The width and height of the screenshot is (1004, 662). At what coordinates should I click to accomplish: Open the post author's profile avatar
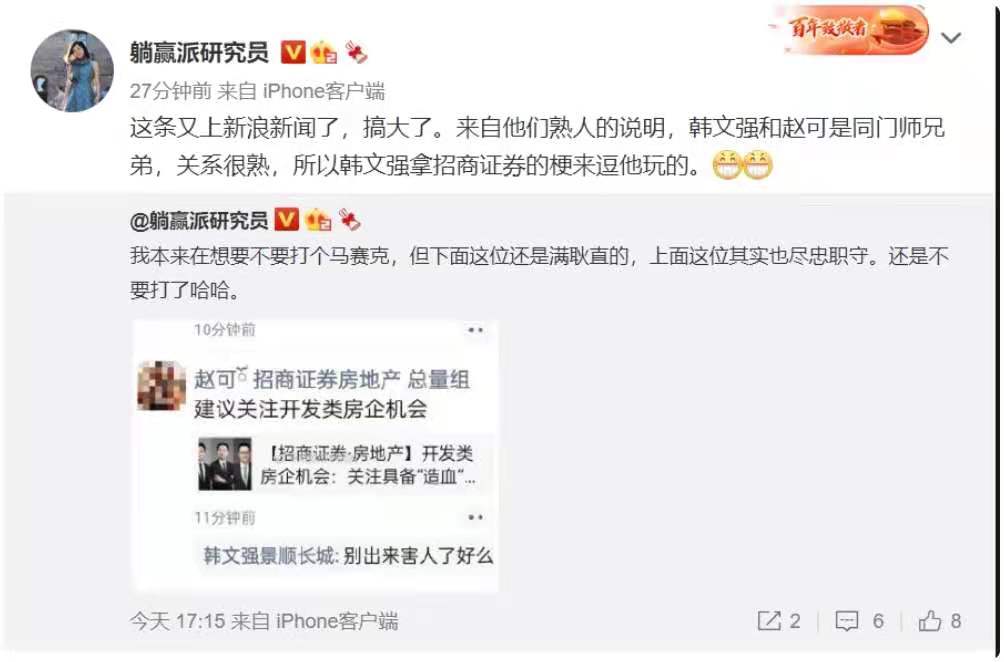72,71
